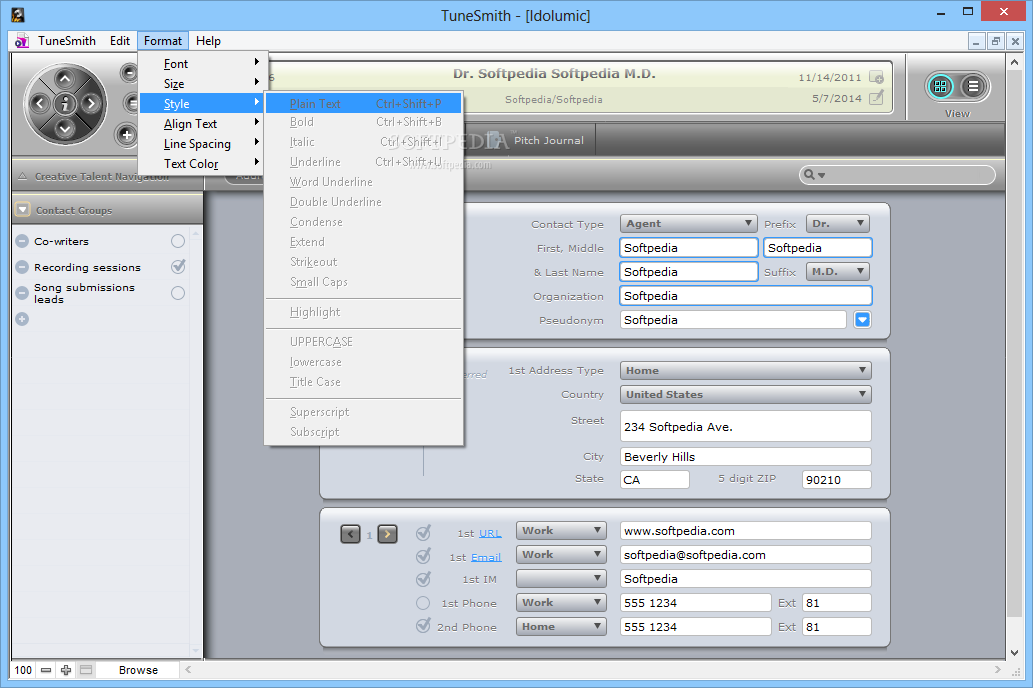The height and width of the screenshot is (688, 1033).
Task: Open the Align Text submenu
Action: [x=204, y=124]
